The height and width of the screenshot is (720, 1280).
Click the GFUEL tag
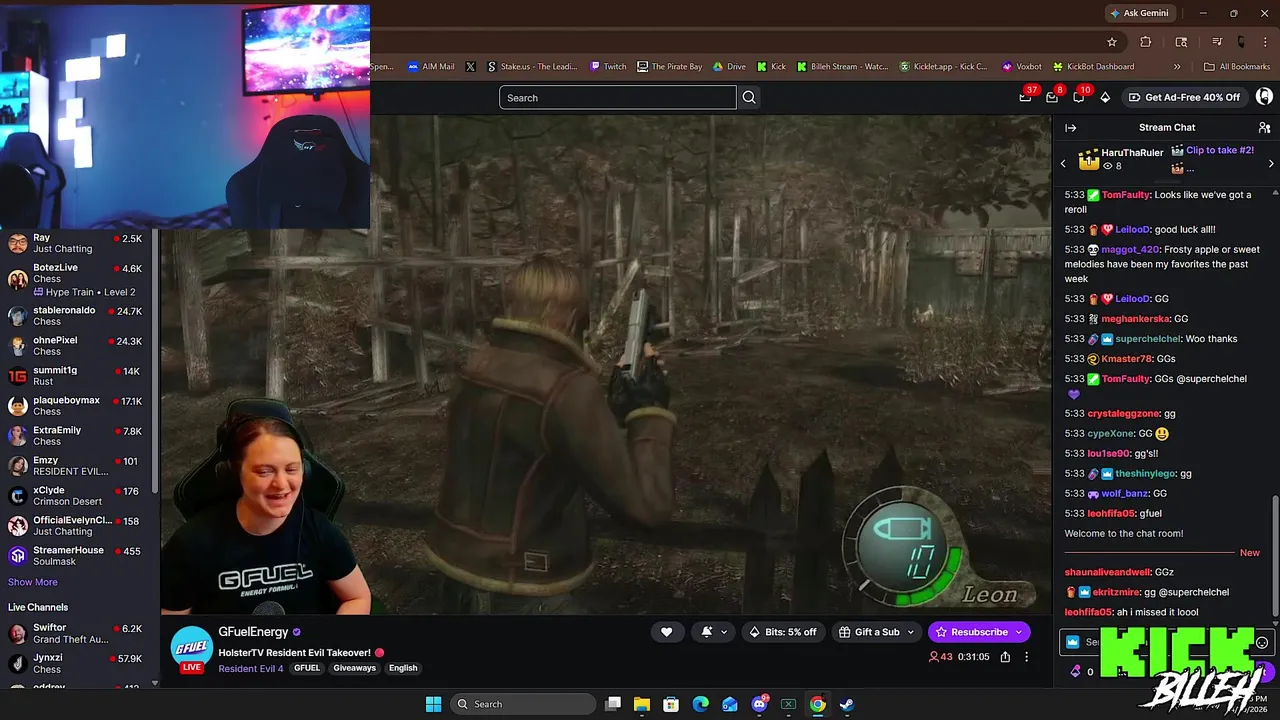click(x=307, y=668)
